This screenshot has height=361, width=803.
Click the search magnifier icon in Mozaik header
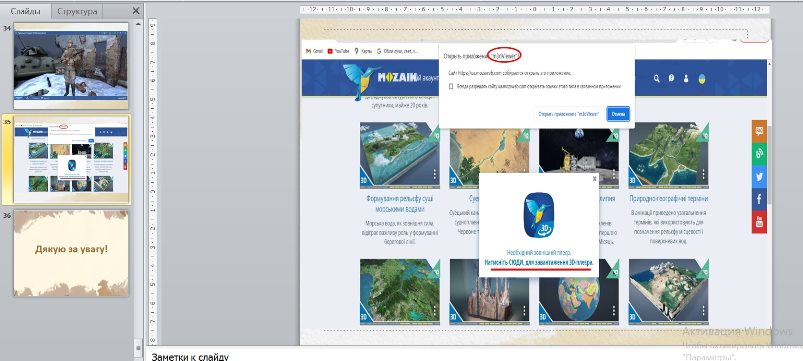(x=657, y=78)
